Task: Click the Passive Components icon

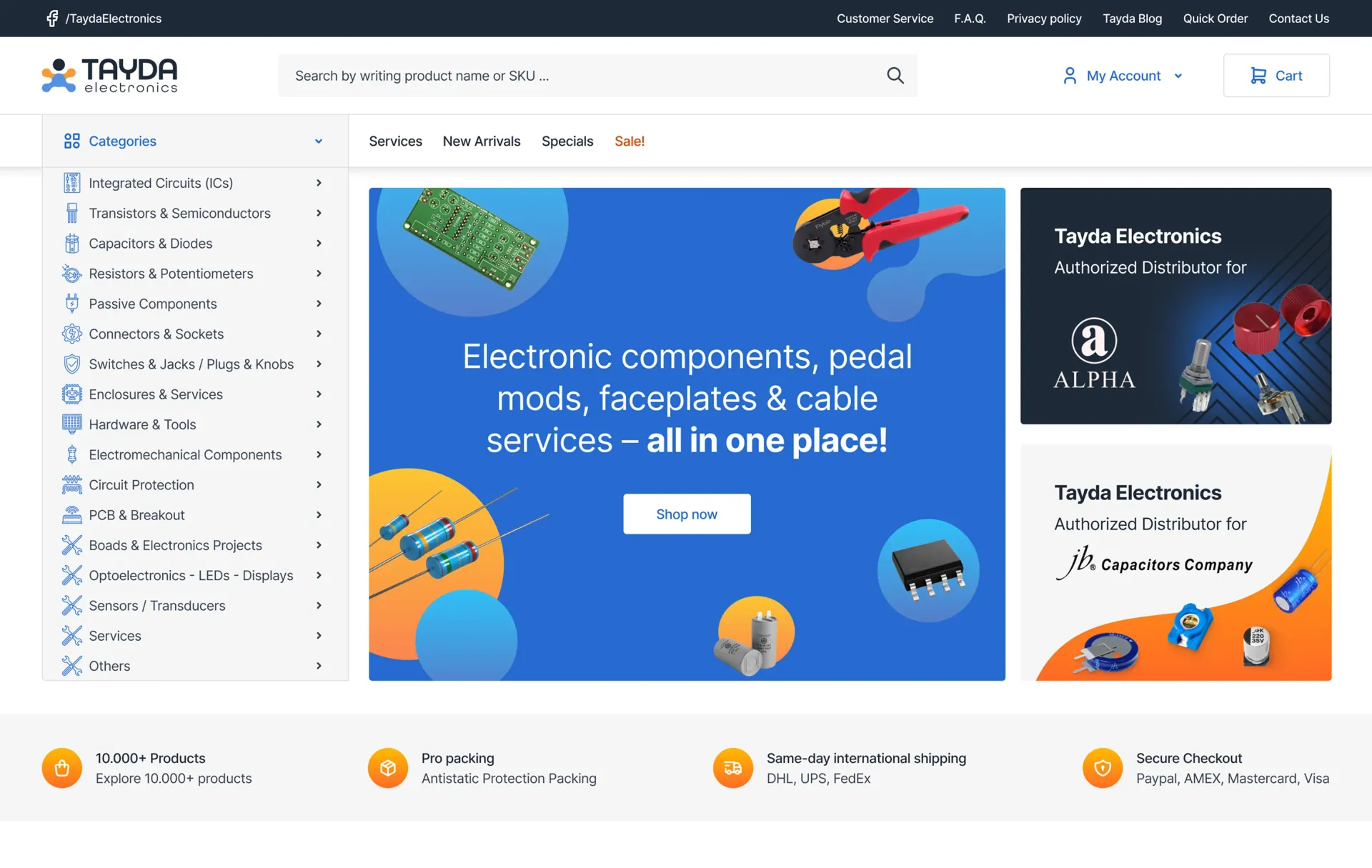Action: pos(72,304)
